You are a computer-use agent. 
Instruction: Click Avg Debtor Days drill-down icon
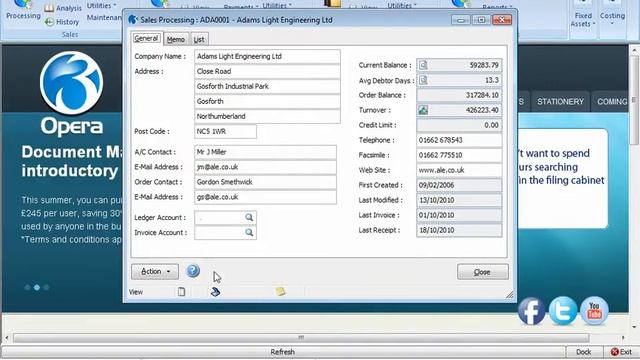(x=423, y=80)
